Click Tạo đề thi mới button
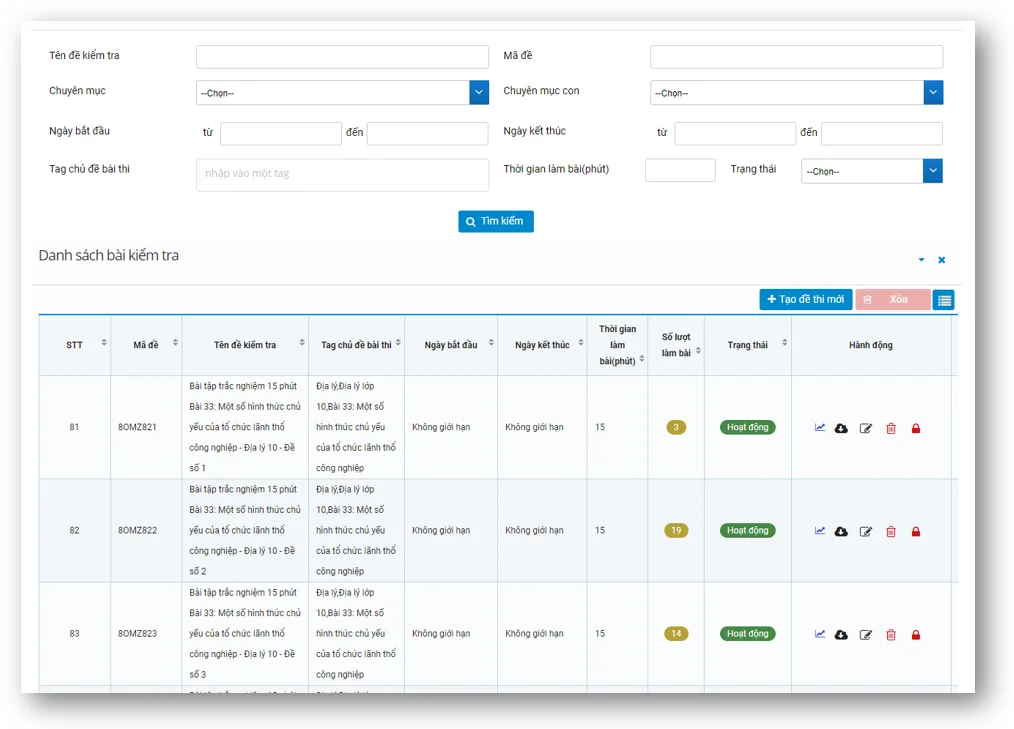The height and width of the screenshot is (729, 1014). (x=806, y=300)
